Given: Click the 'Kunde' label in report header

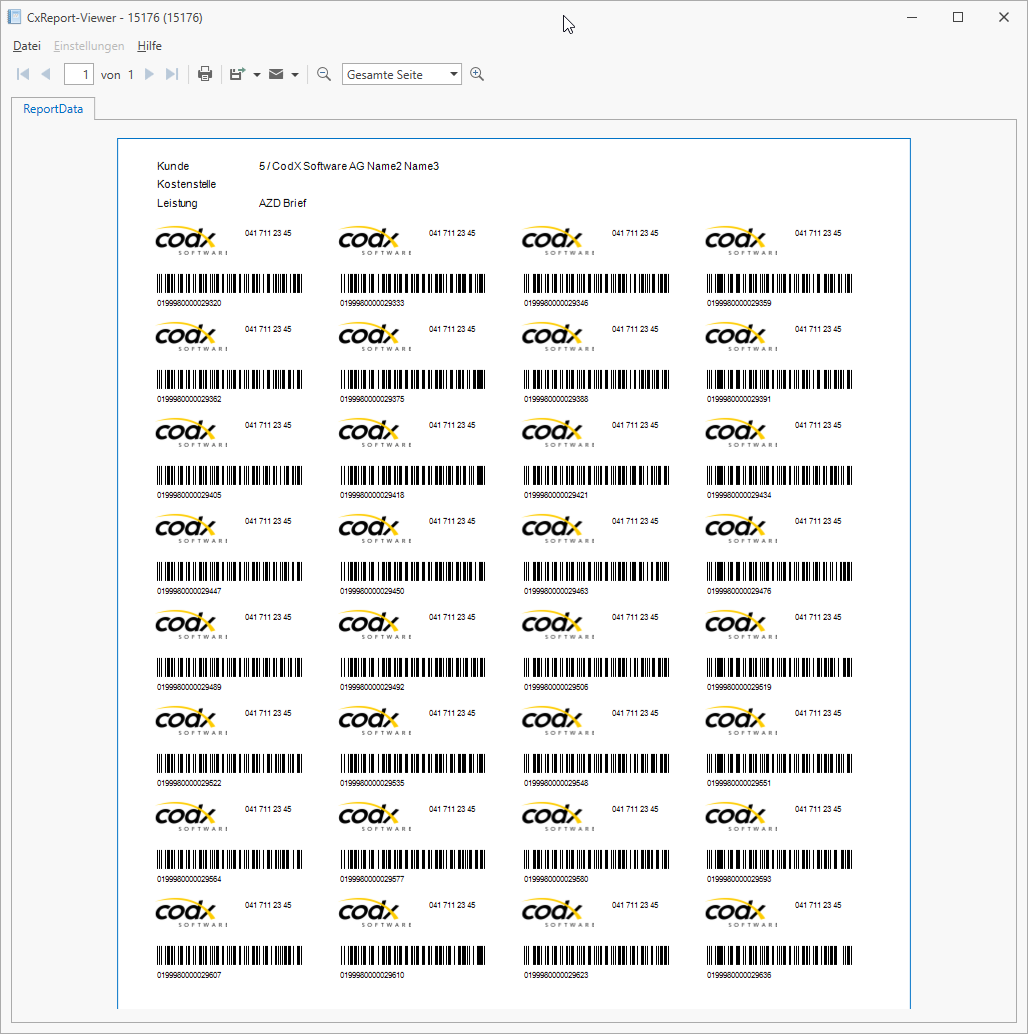Looking at the screenshot, I should [173, 166].
